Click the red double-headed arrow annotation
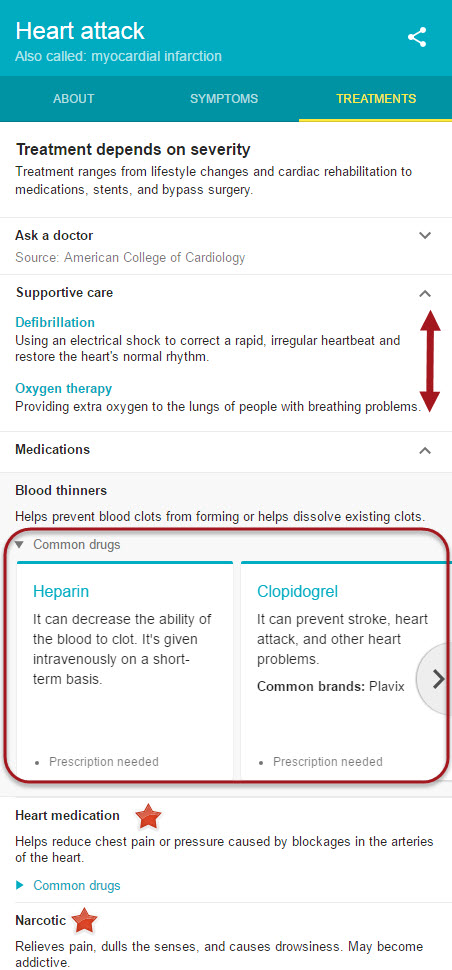 tap(430, 361)
